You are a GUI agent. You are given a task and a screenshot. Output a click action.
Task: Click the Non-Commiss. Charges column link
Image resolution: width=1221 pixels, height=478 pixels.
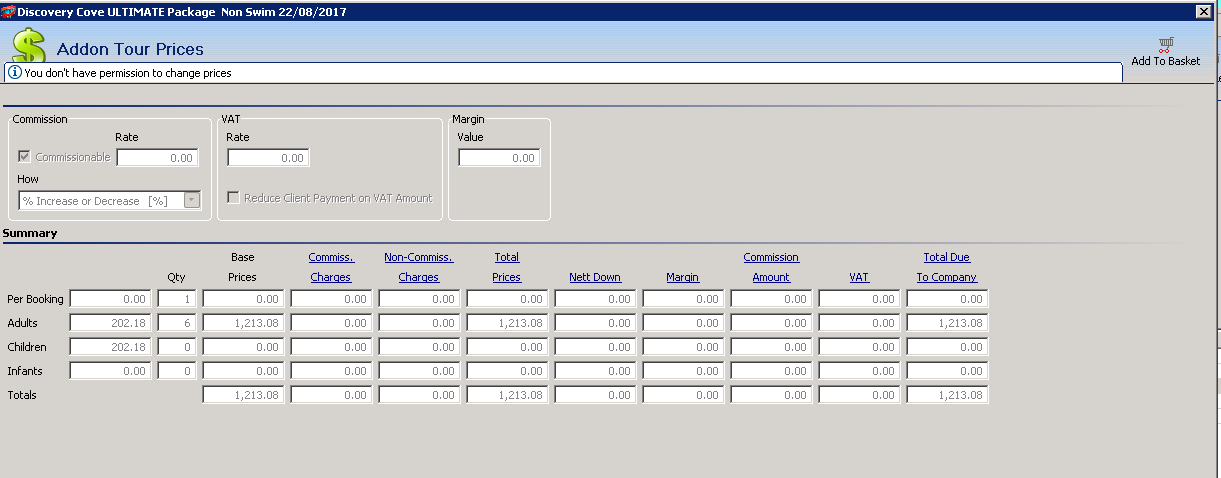pos(419,267)
